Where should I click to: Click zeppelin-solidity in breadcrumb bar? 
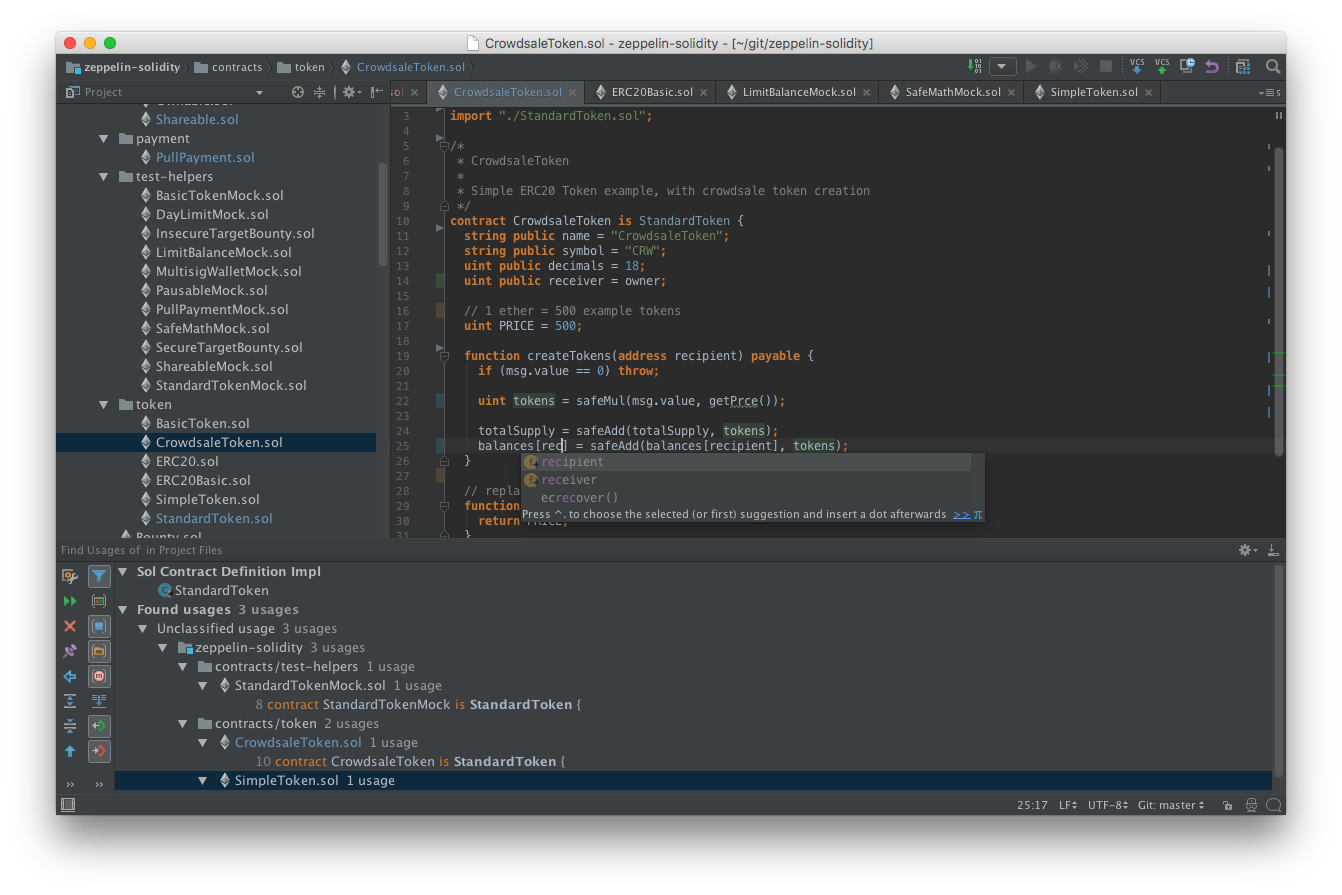coord(124,67)
